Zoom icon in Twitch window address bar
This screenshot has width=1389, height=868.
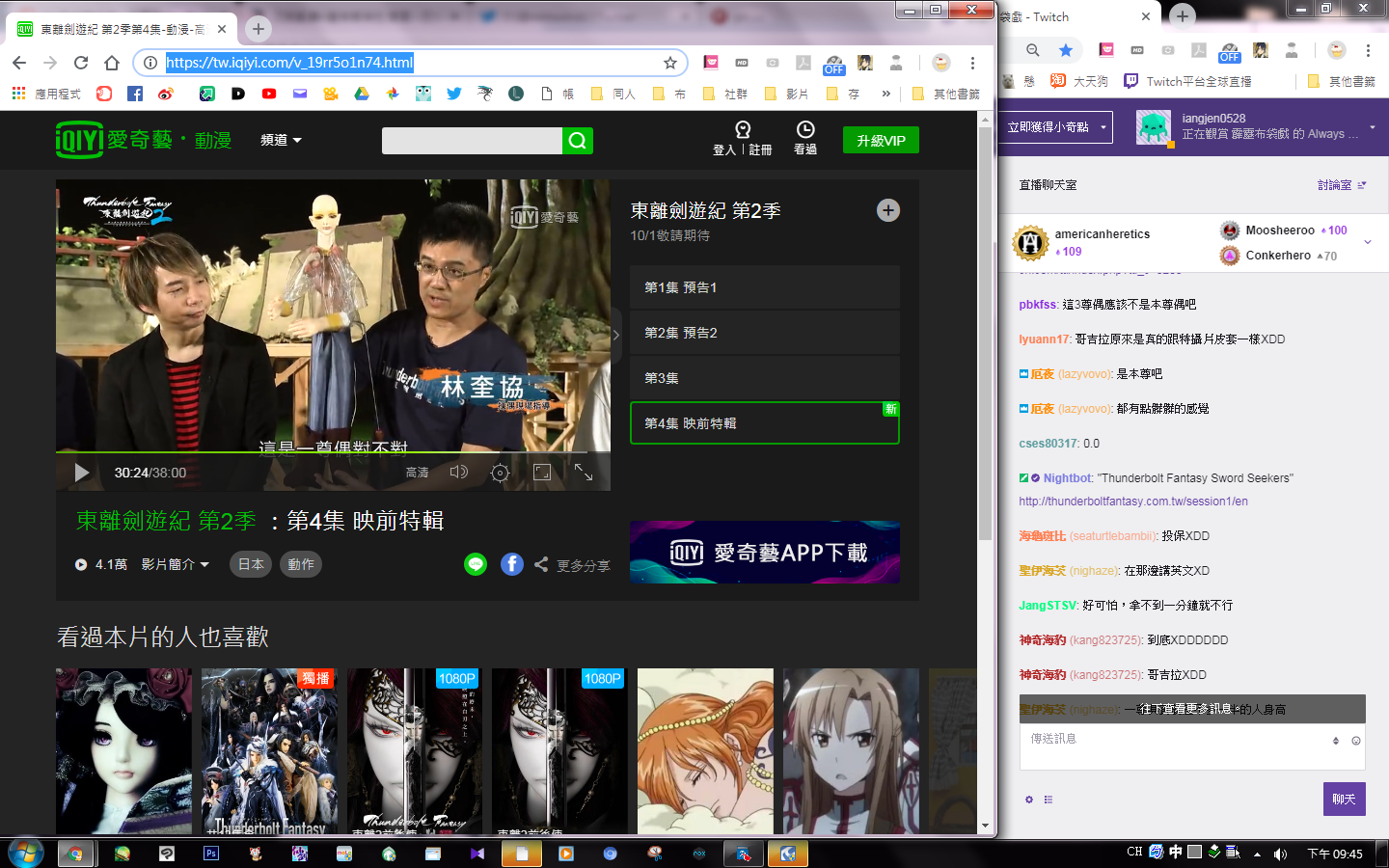pos(1033,50)
